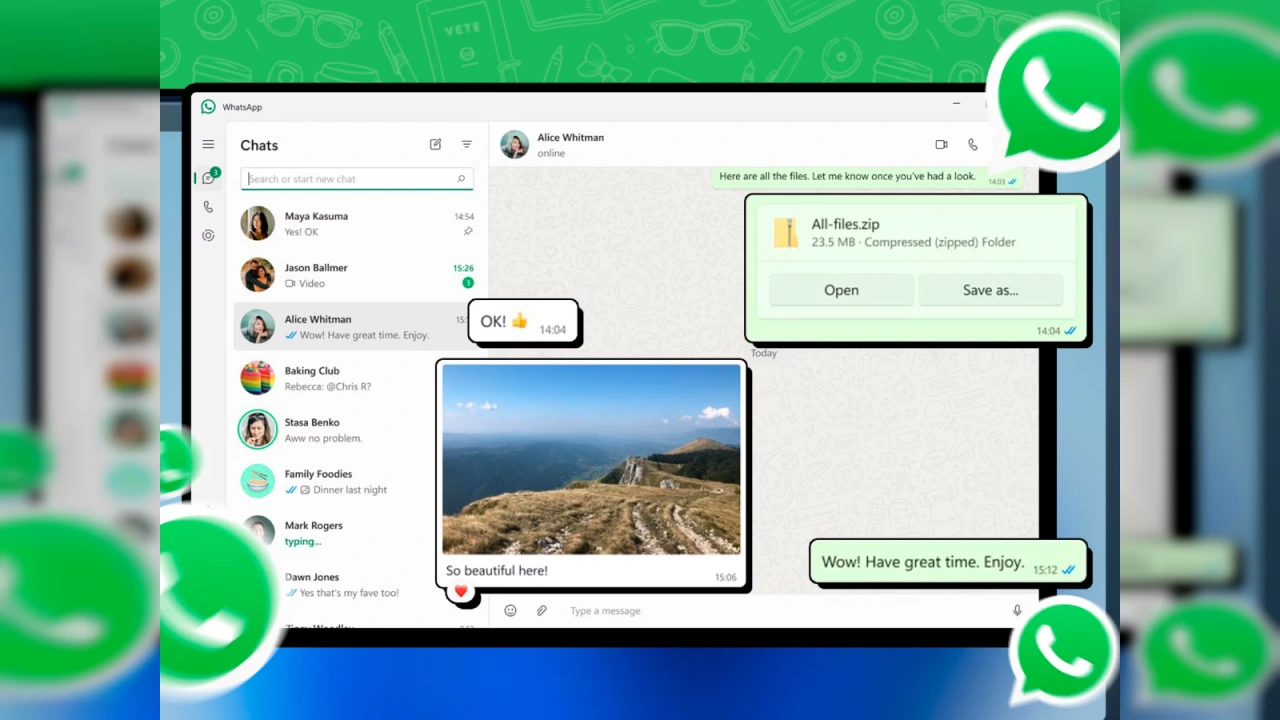
Task: Click the Open button for All-files.zip
Action: pyautogui.click(x=841, y=290)
